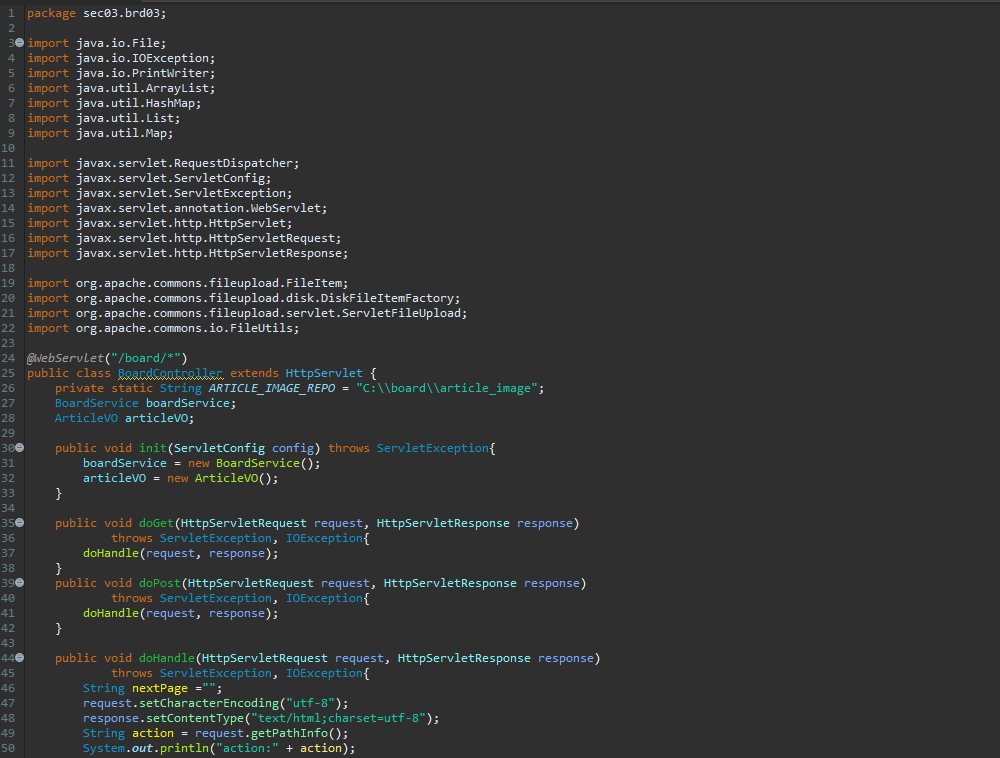Click HttpServlet after extends keyword
Screen dimensions: 1000x758
point(324,373)
